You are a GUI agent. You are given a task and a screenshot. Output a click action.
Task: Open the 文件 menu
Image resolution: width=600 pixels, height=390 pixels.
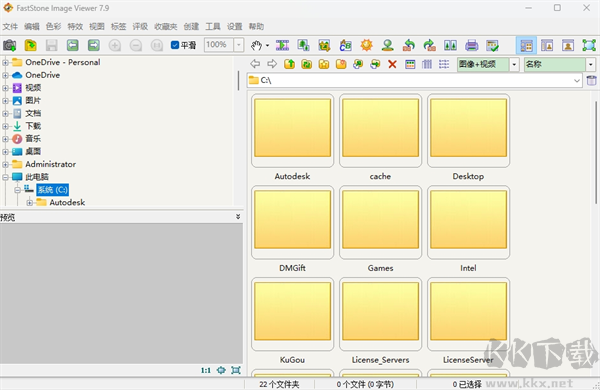click(x=10, y=26)
